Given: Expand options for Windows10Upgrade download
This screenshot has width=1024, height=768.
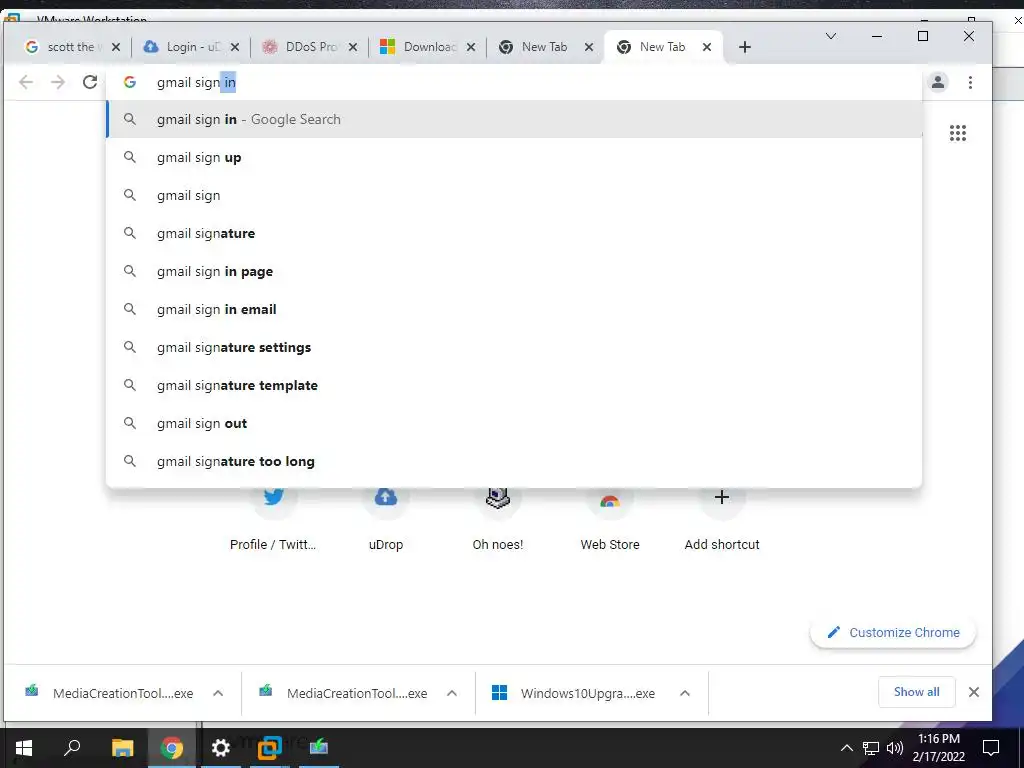Looking at the screenshot, I should pos(684,693).
